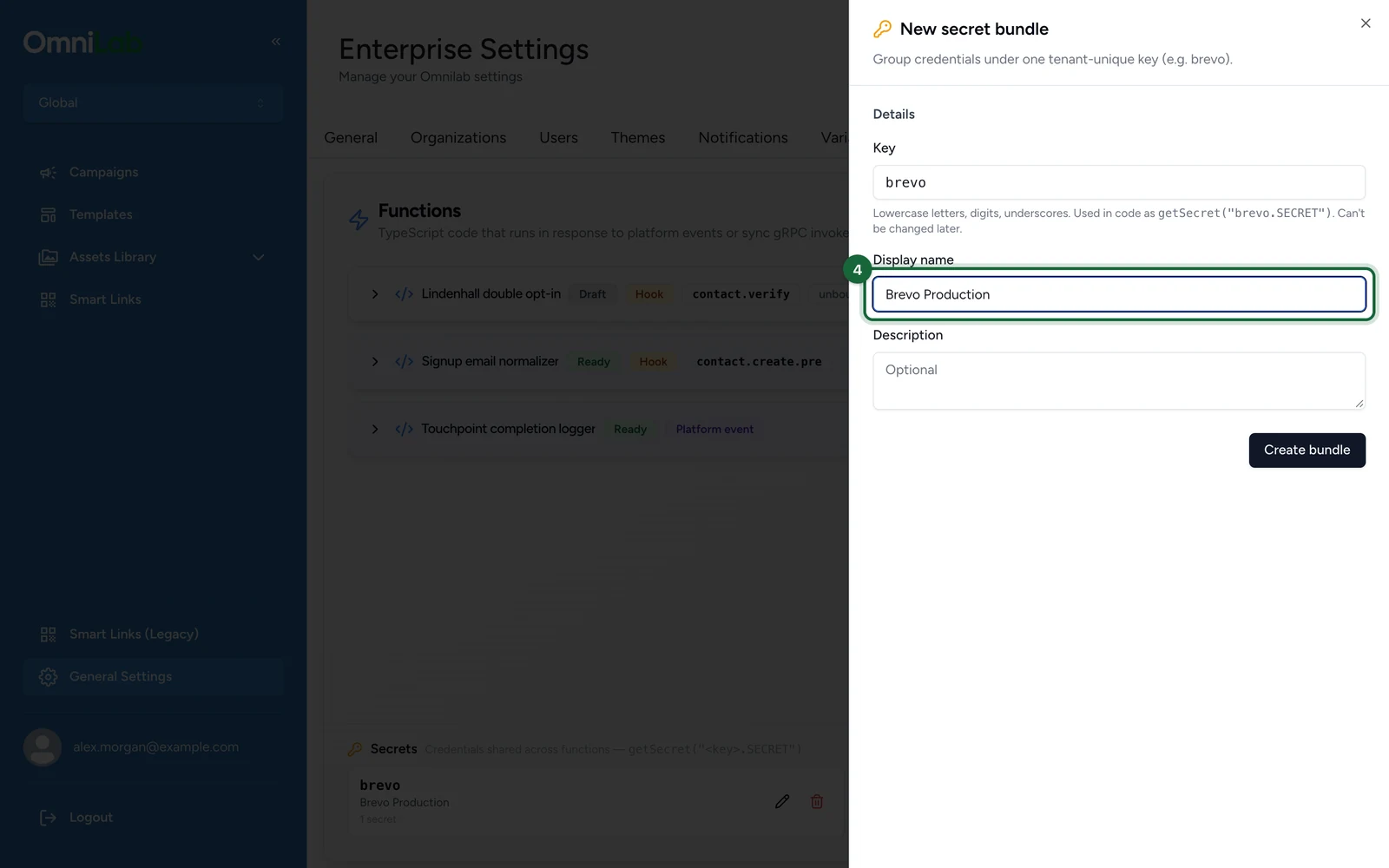Focus the Key input containing brevo
1389x868 pixels.
coord(1118,182)
